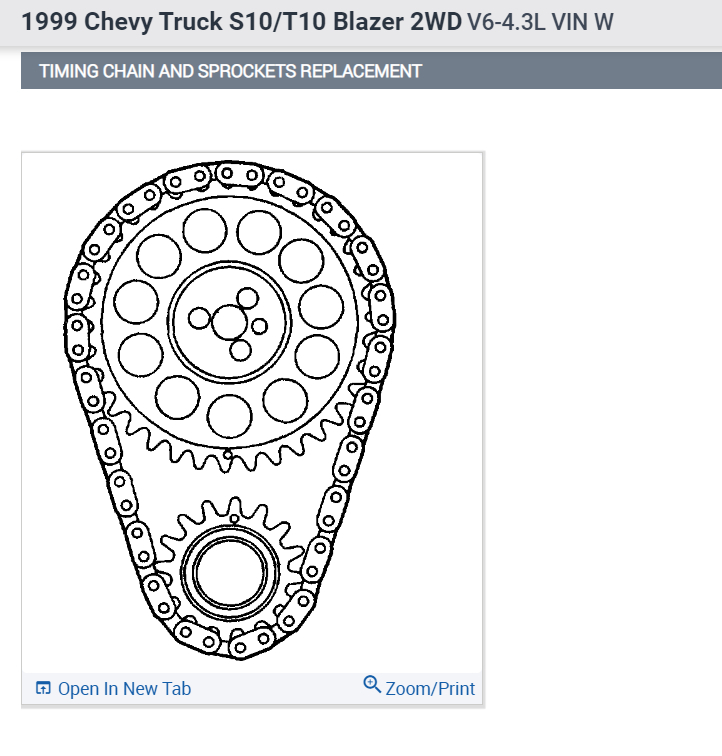Click the bottom bolt hole in camshaft hub

pos(240,351)
